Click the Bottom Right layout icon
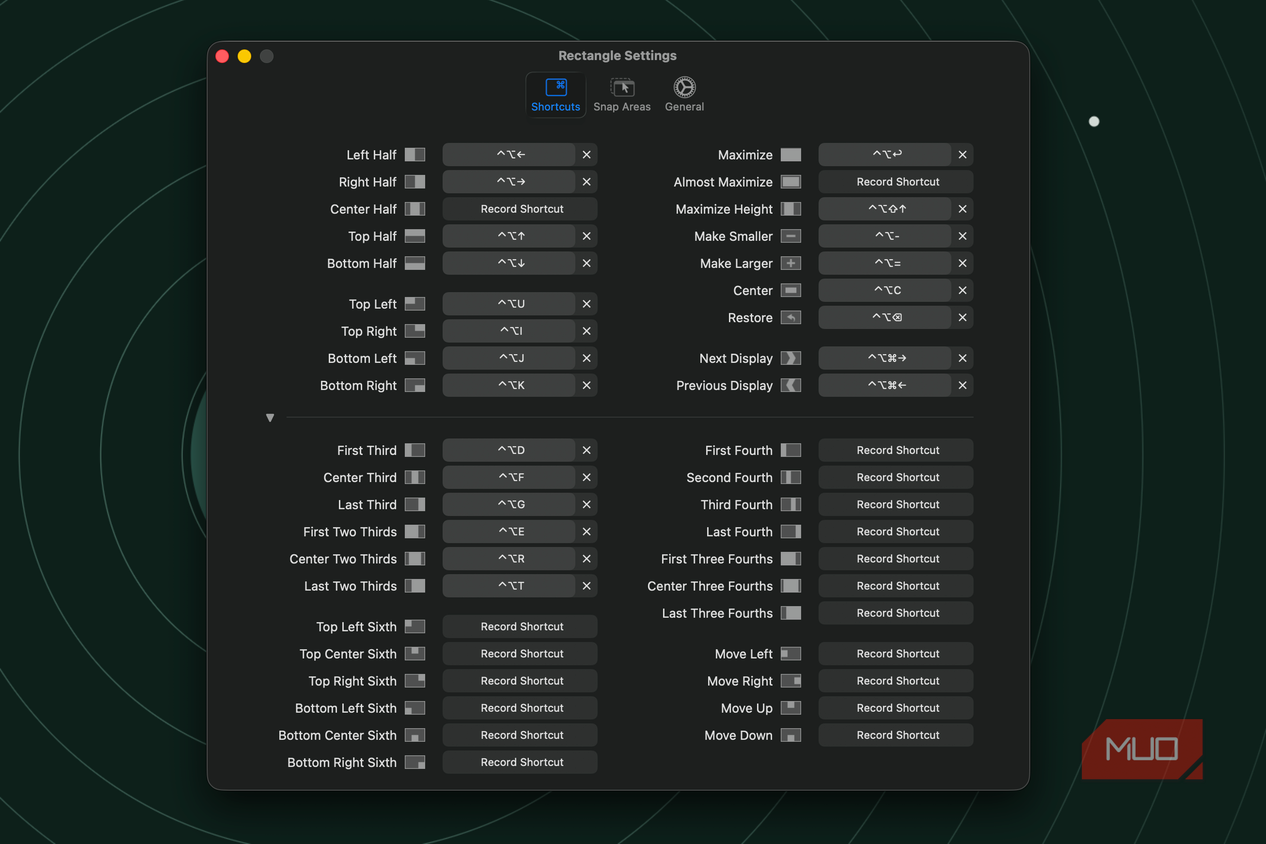Image resolution: width=1266 pixels, height=844 pixels. (415, 385)
